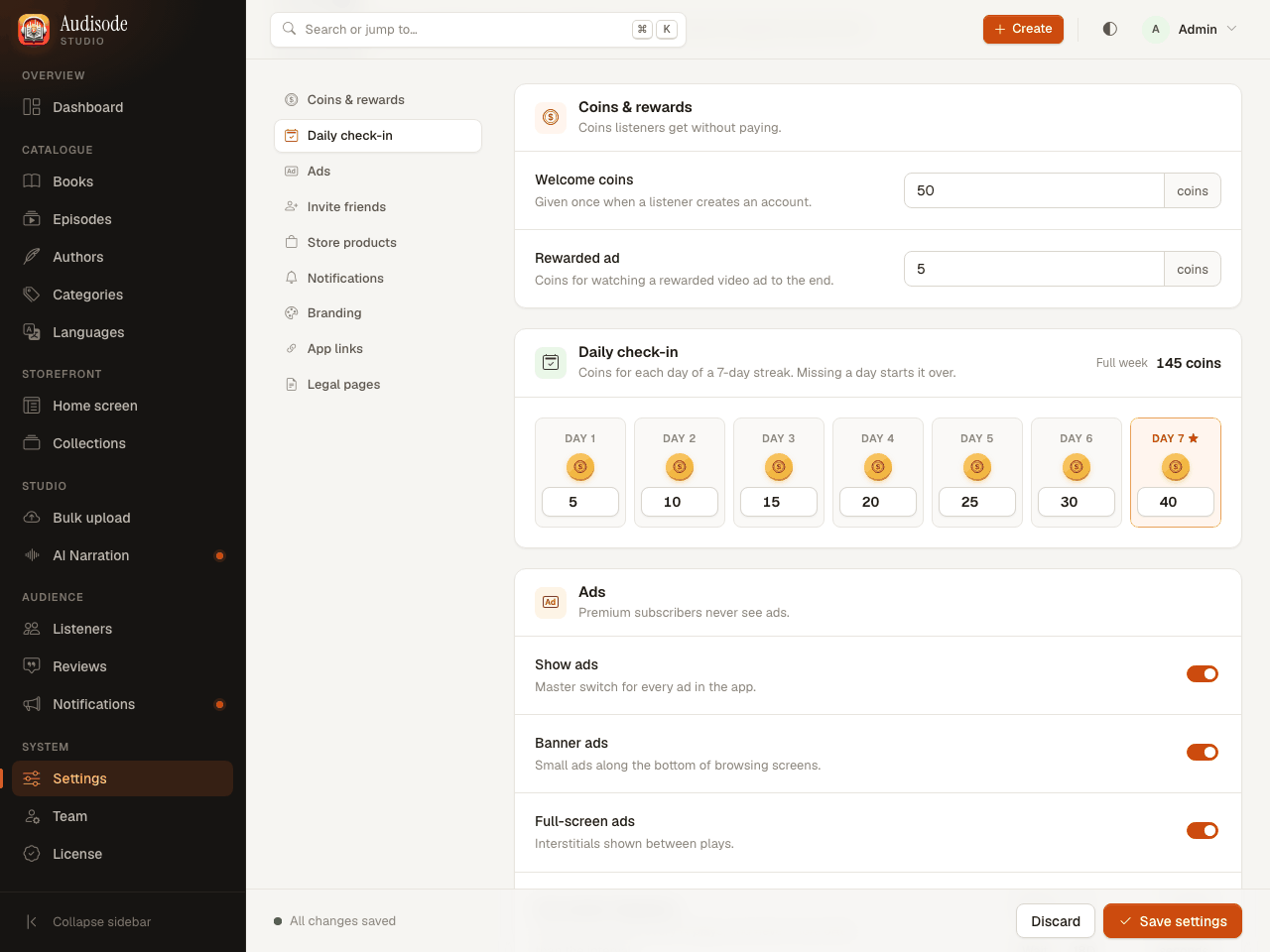Image resolution: width=1270 pixels, height=952 pixels.
Task: Open the Branding settings section
Action: coord(378,313)
